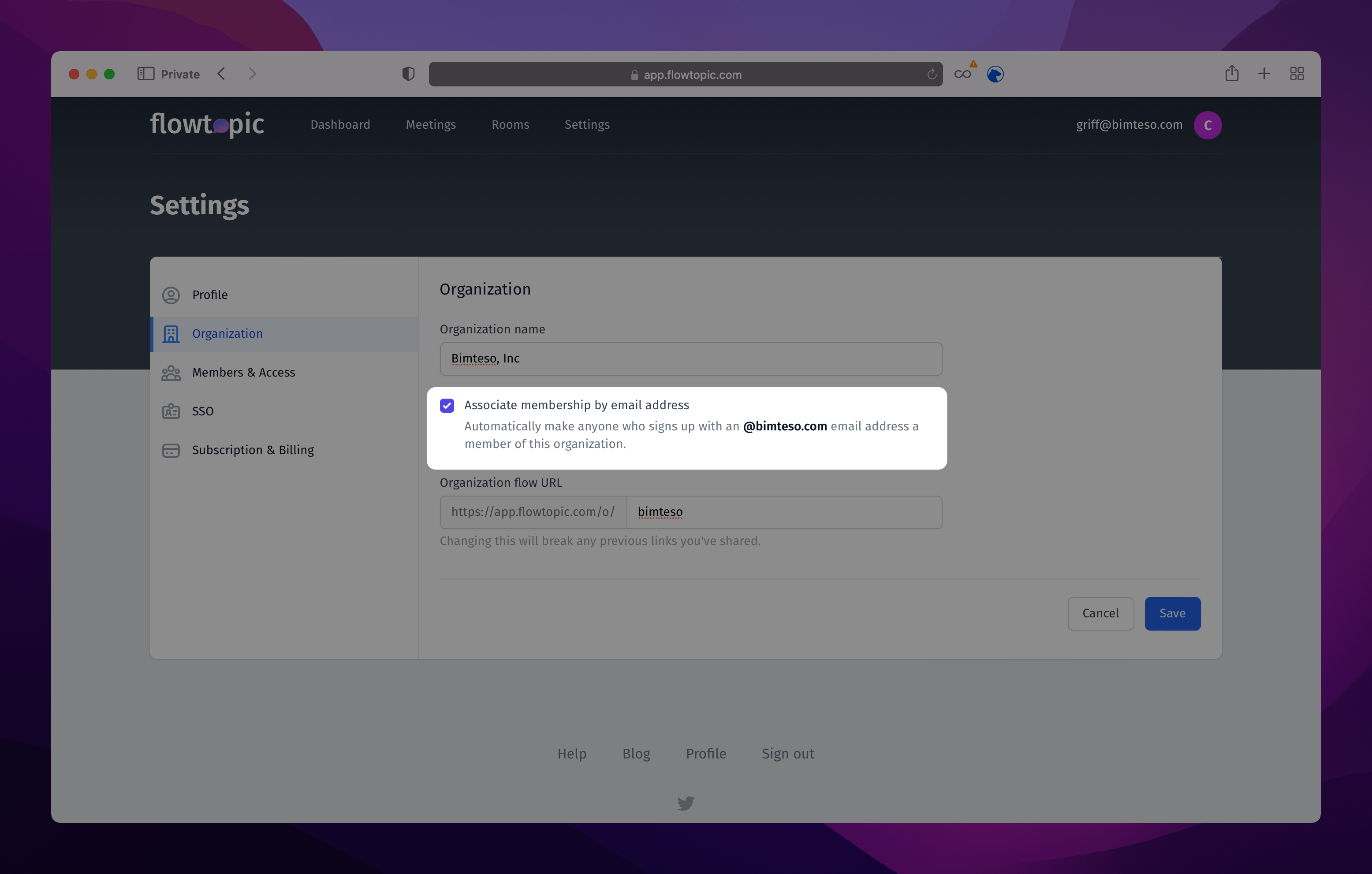Viewport: 1372px width, 874px height.
Task: Open the Profile settings icon in sidebar
Action: pyautogui.click(x=171, y=295)
